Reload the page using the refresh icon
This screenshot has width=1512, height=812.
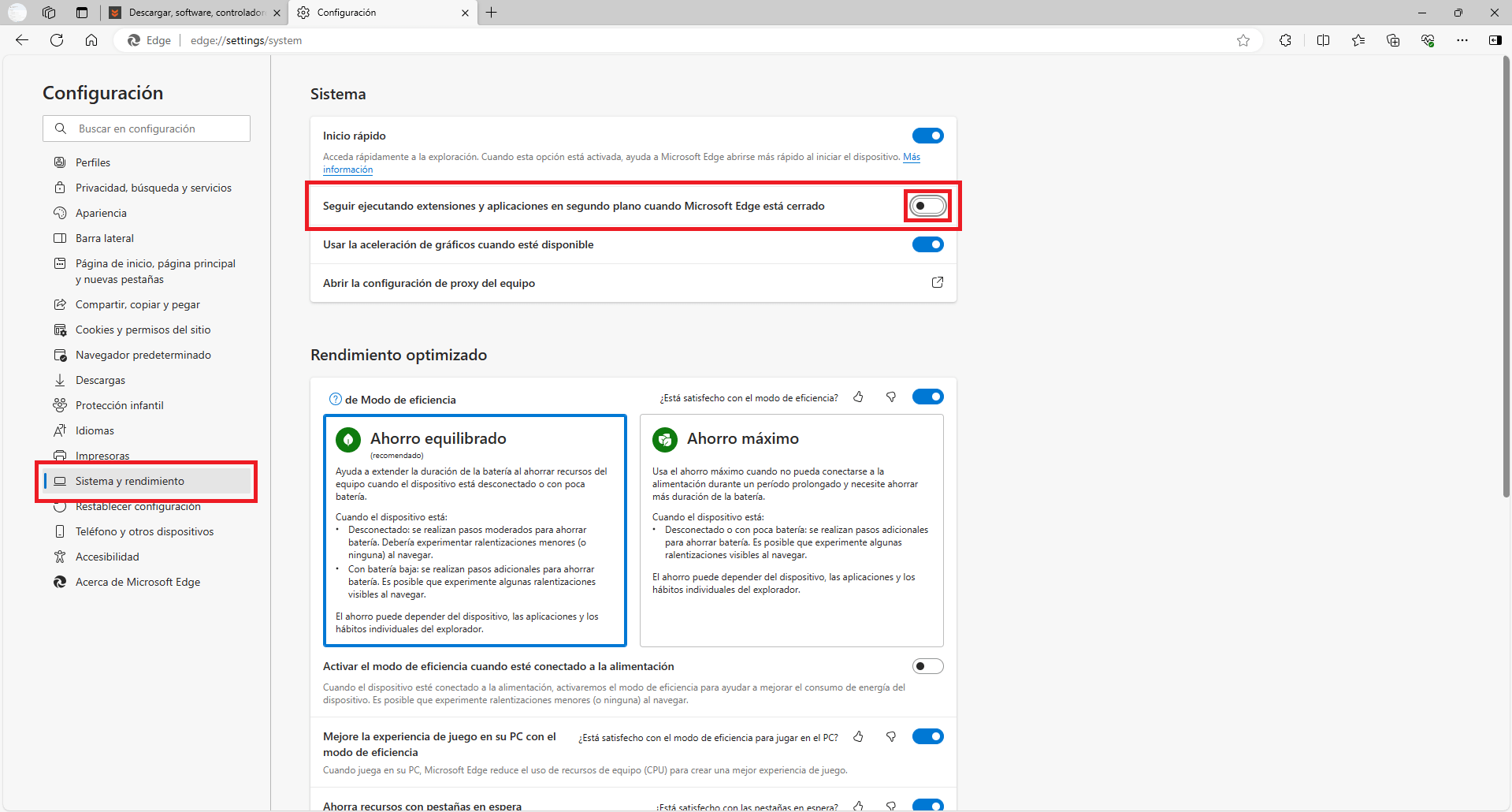click(57, 40)
